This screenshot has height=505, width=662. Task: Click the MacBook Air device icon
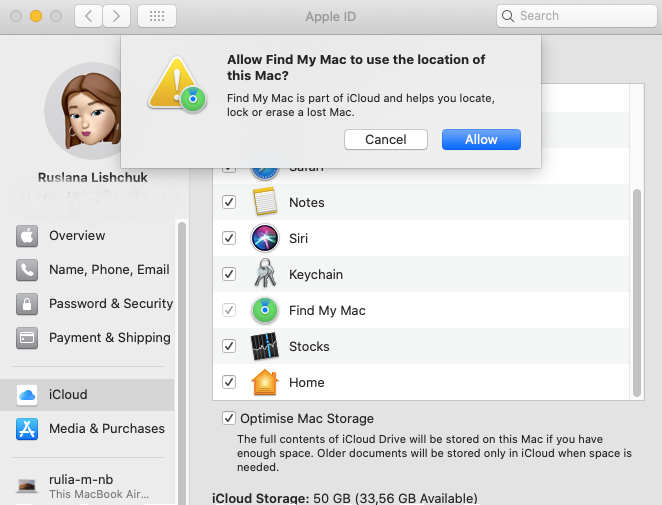(x=27, y=486)
